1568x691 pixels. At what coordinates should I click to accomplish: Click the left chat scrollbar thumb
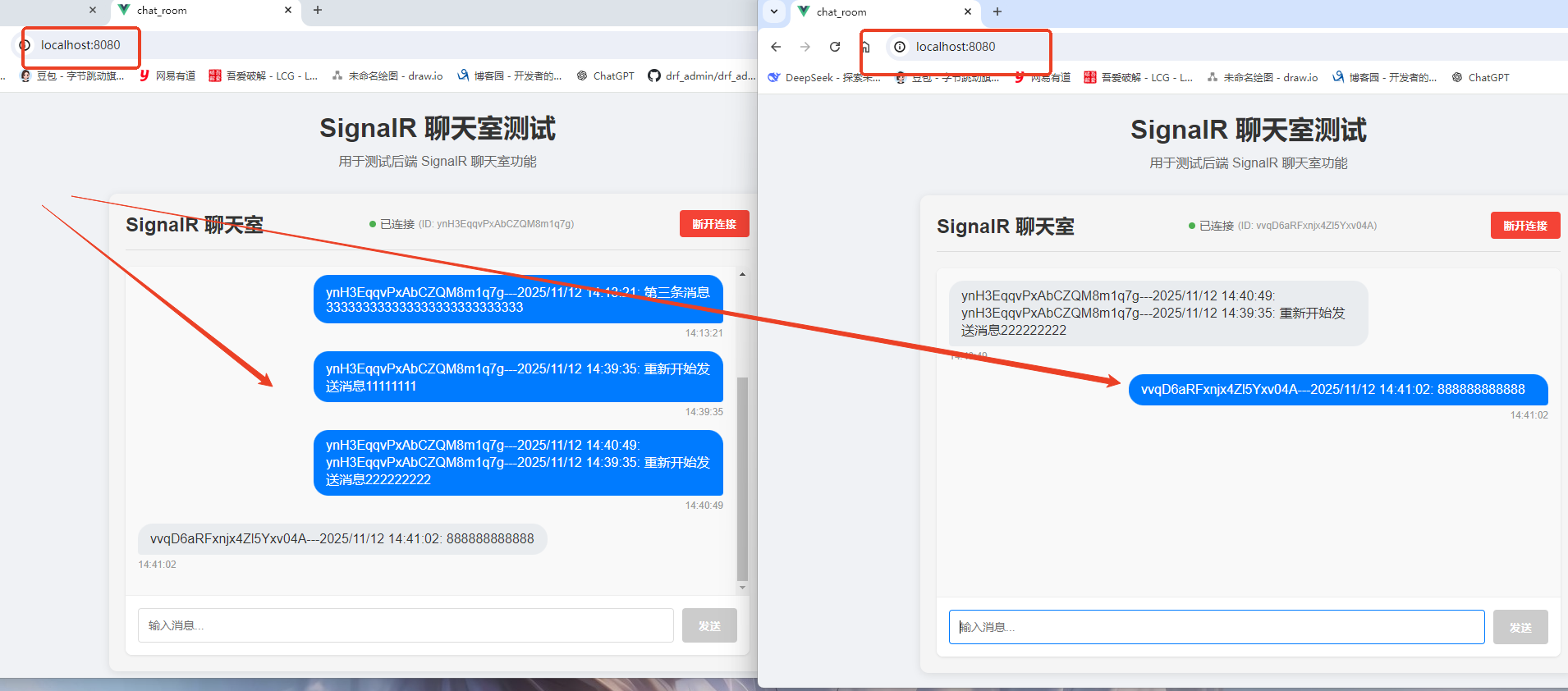742,478
